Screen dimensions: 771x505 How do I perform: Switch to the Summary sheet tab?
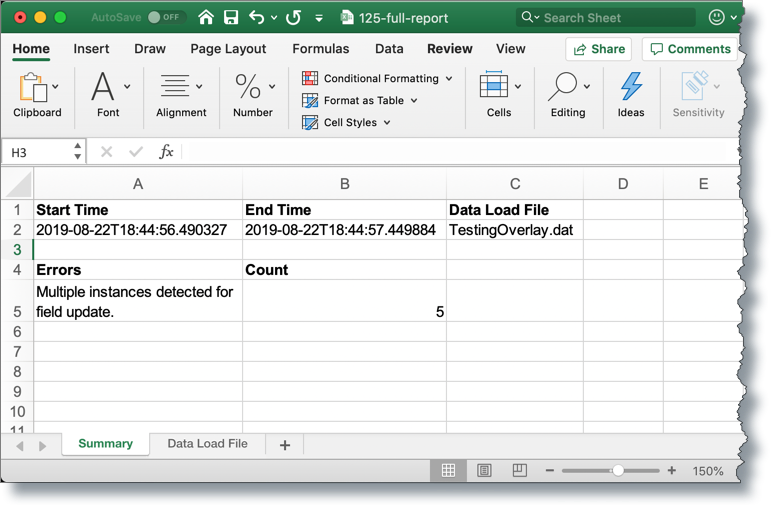click(106, 444)
